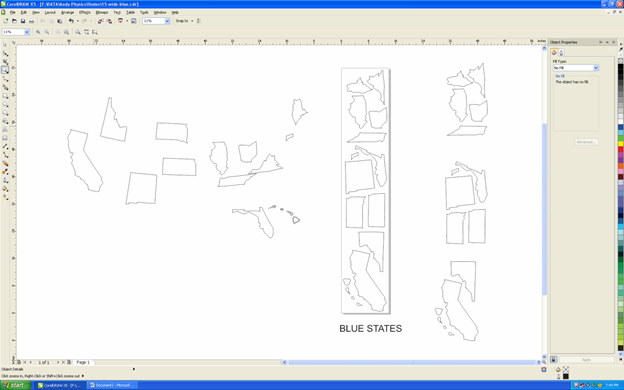Click the Undo arrow icon
Viewport: 624px width, 390px height.
tap(71, 21)
